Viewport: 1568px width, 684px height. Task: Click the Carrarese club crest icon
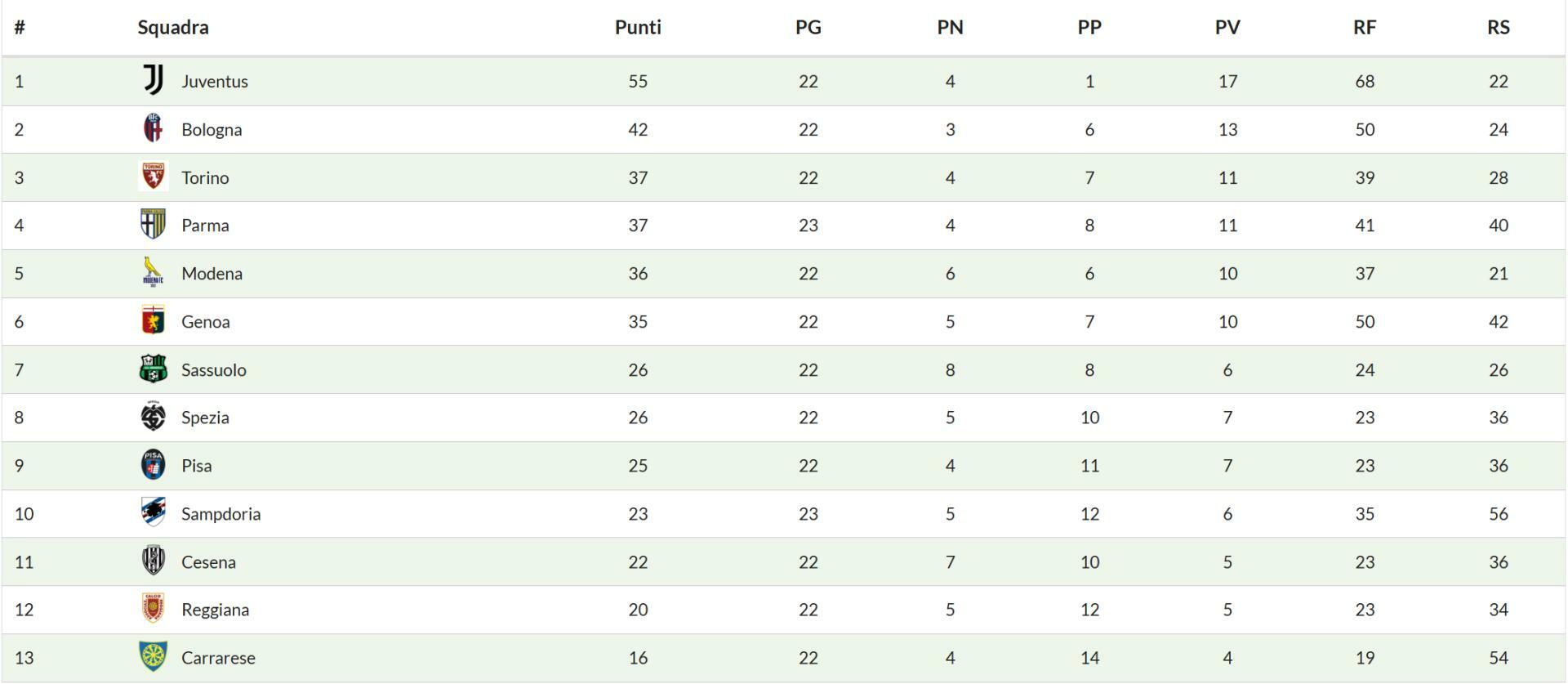[x=153, y=657]
